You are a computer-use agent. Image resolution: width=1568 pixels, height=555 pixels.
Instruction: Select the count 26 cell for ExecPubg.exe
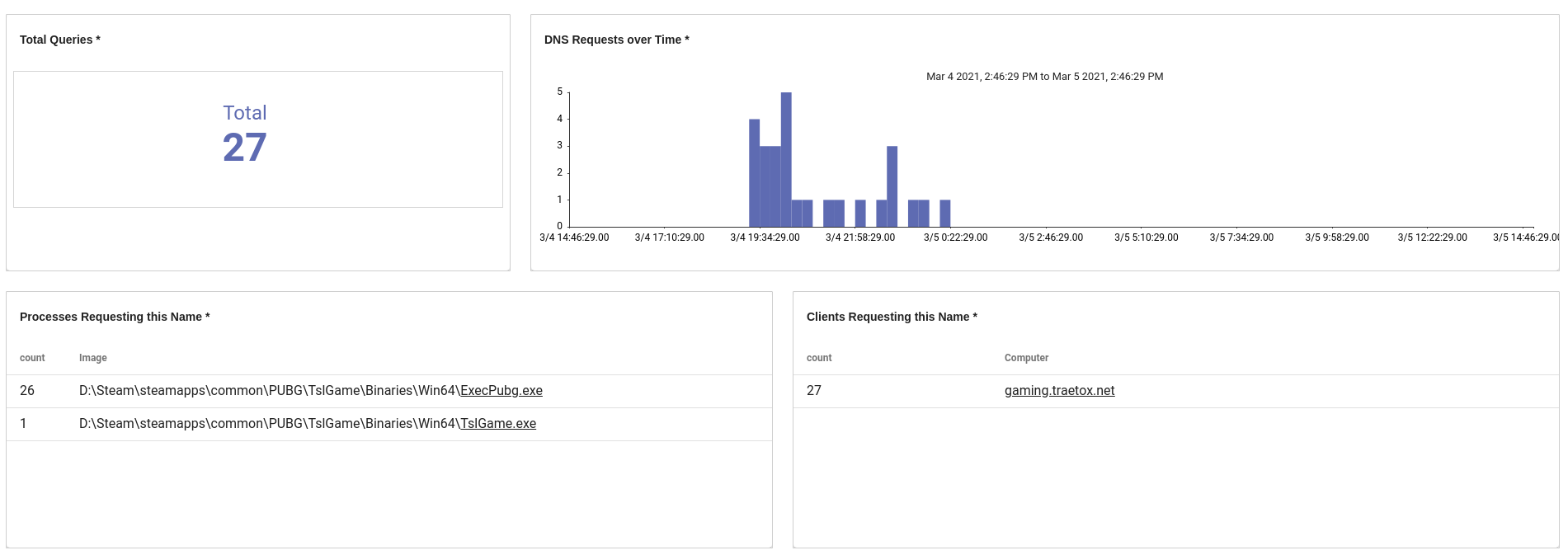pos(27,391)
